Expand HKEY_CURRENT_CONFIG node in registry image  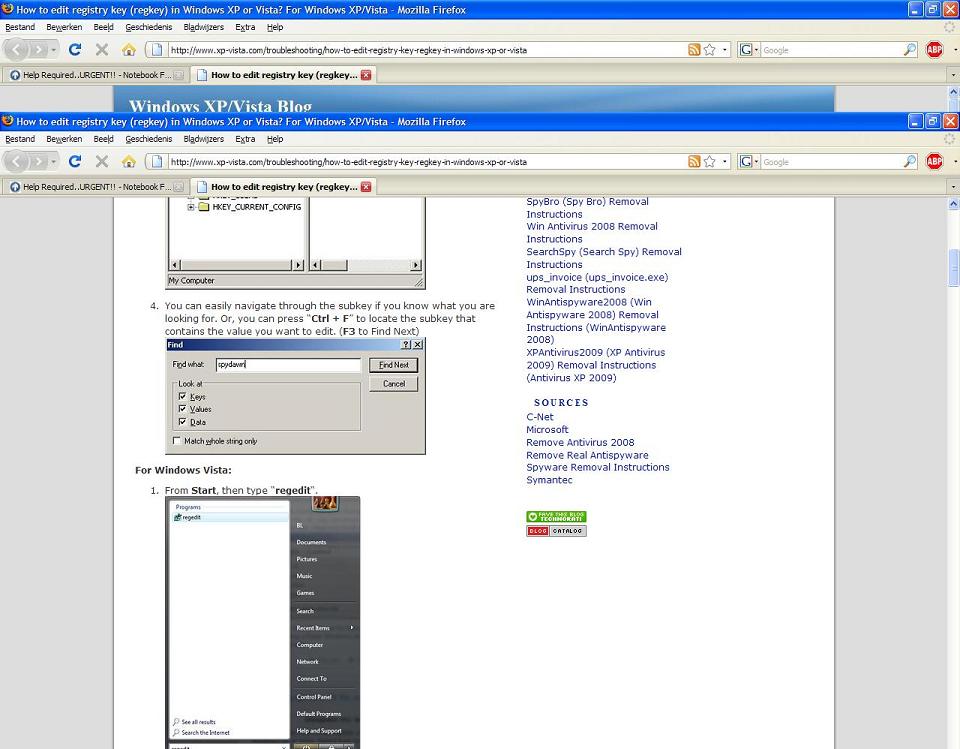click(x=190, y=207)
